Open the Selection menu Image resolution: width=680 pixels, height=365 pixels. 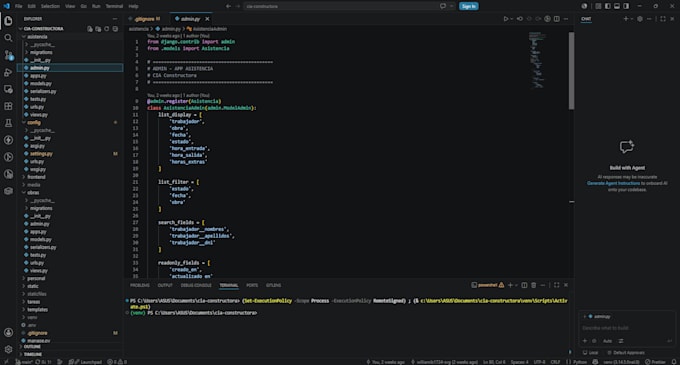pos(50,6)
